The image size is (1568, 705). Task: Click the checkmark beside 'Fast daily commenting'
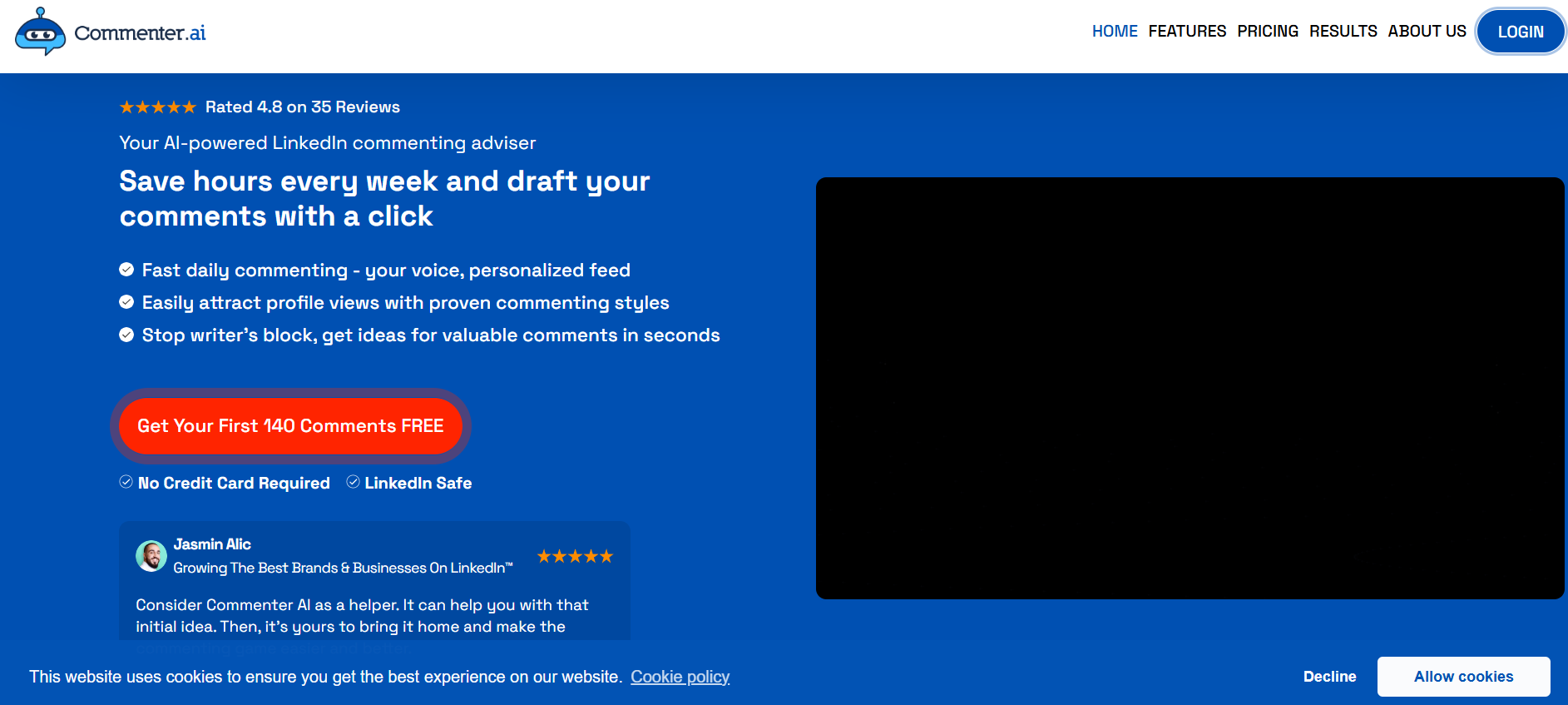[126, 269]
